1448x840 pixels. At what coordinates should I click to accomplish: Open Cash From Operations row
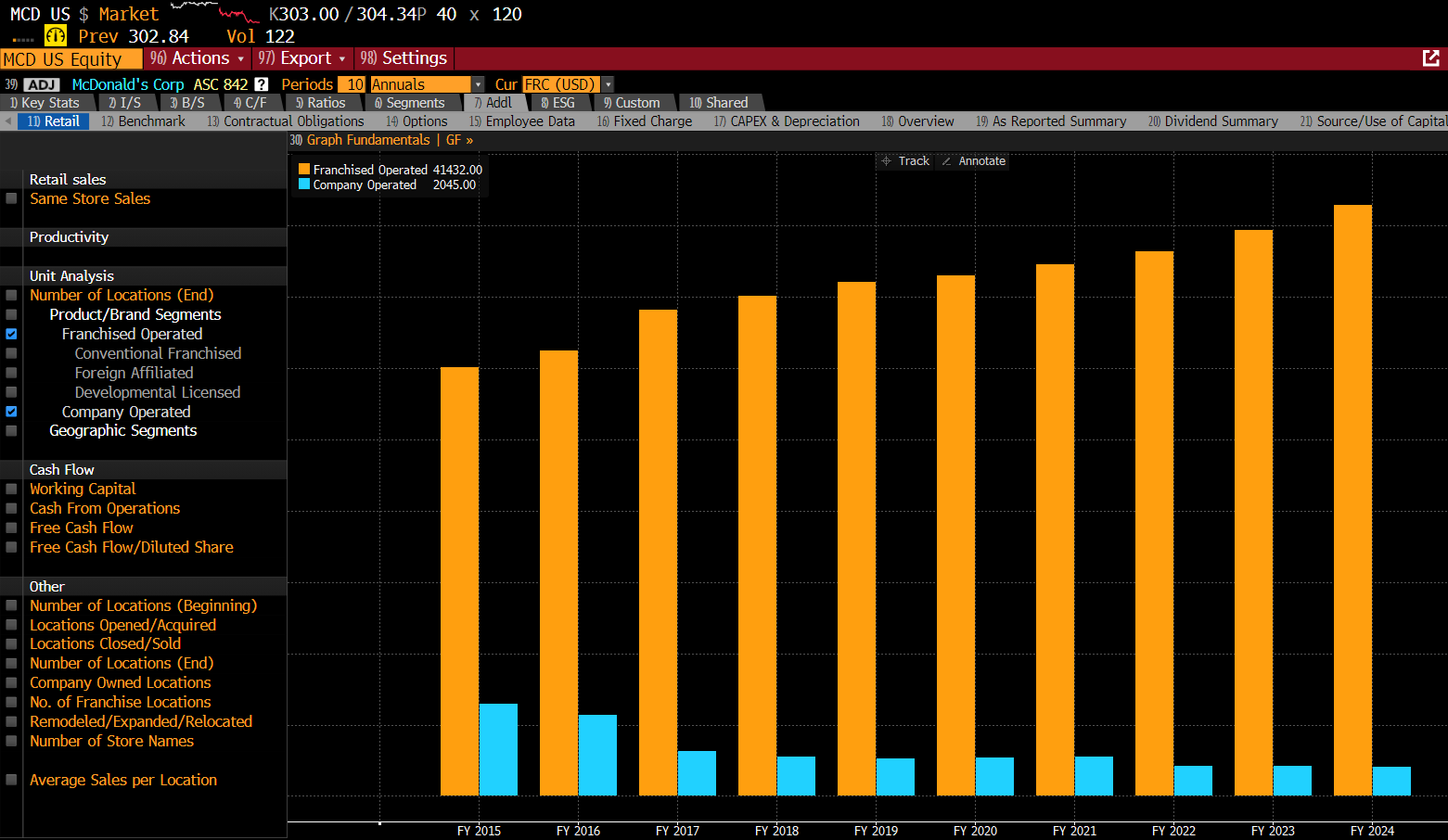tap(105, 508)
